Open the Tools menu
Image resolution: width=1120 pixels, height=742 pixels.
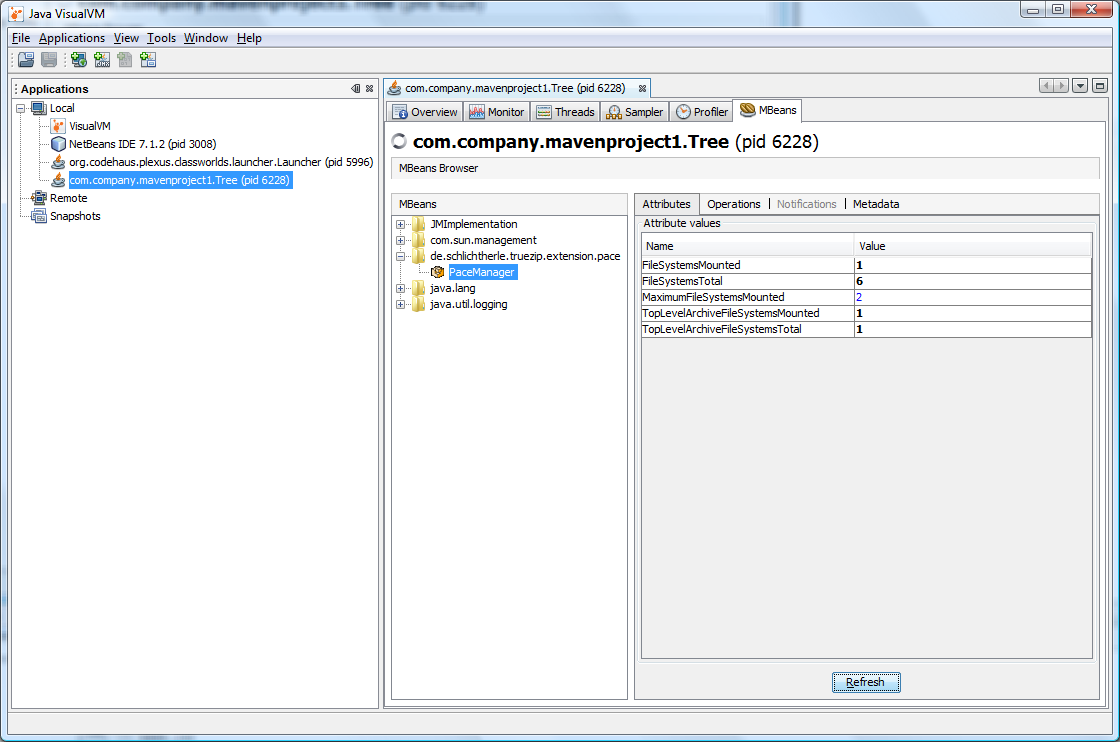point(161,38)
